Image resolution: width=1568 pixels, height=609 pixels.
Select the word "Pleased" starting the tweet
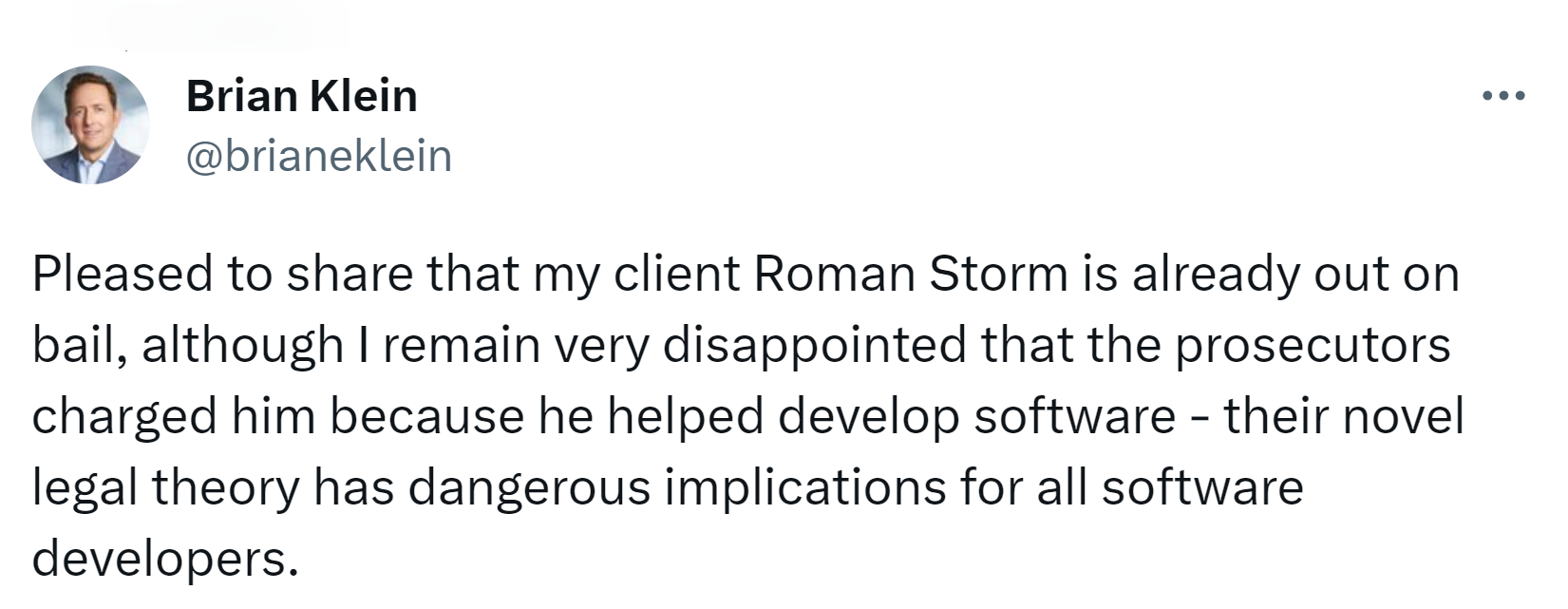click(123, 275)
